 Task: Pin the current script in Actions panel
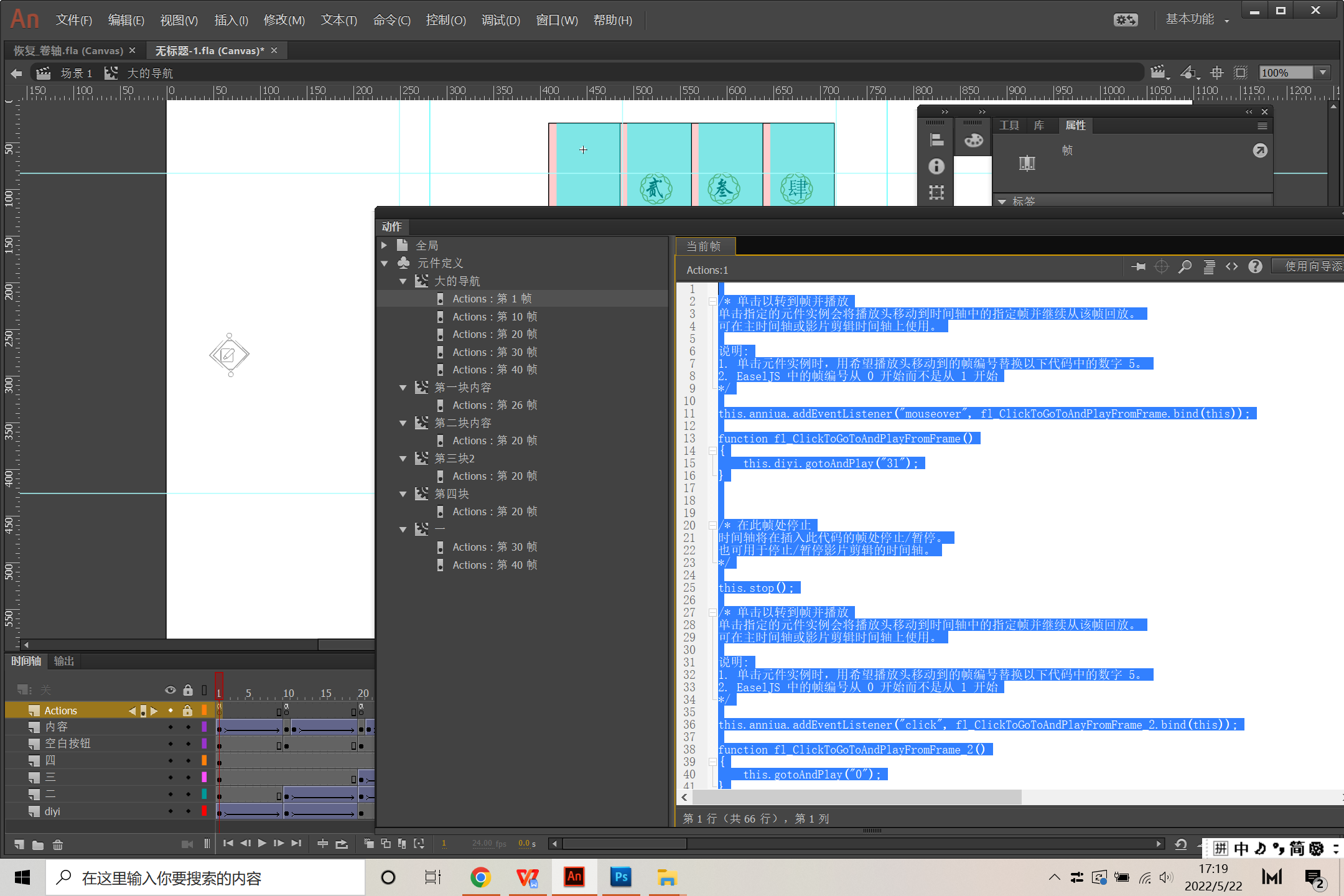click(1138, 267)
